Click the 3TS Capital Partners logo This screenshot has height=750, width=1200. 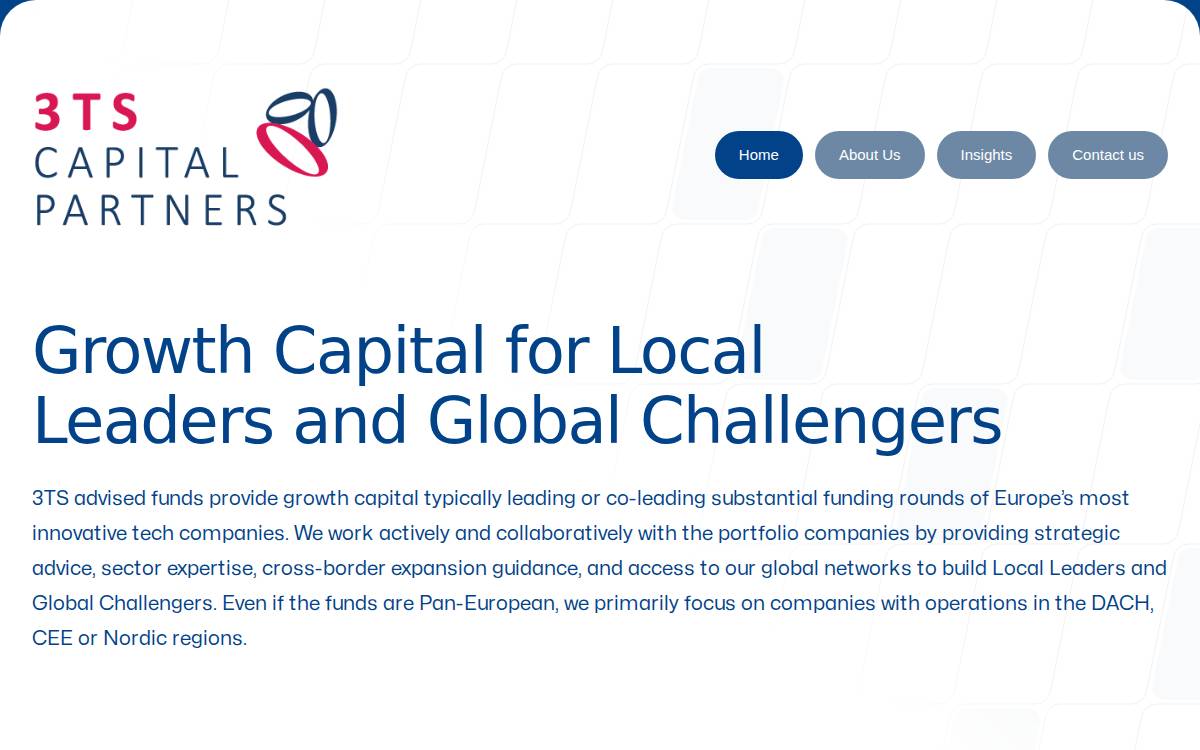coord(185,157)
